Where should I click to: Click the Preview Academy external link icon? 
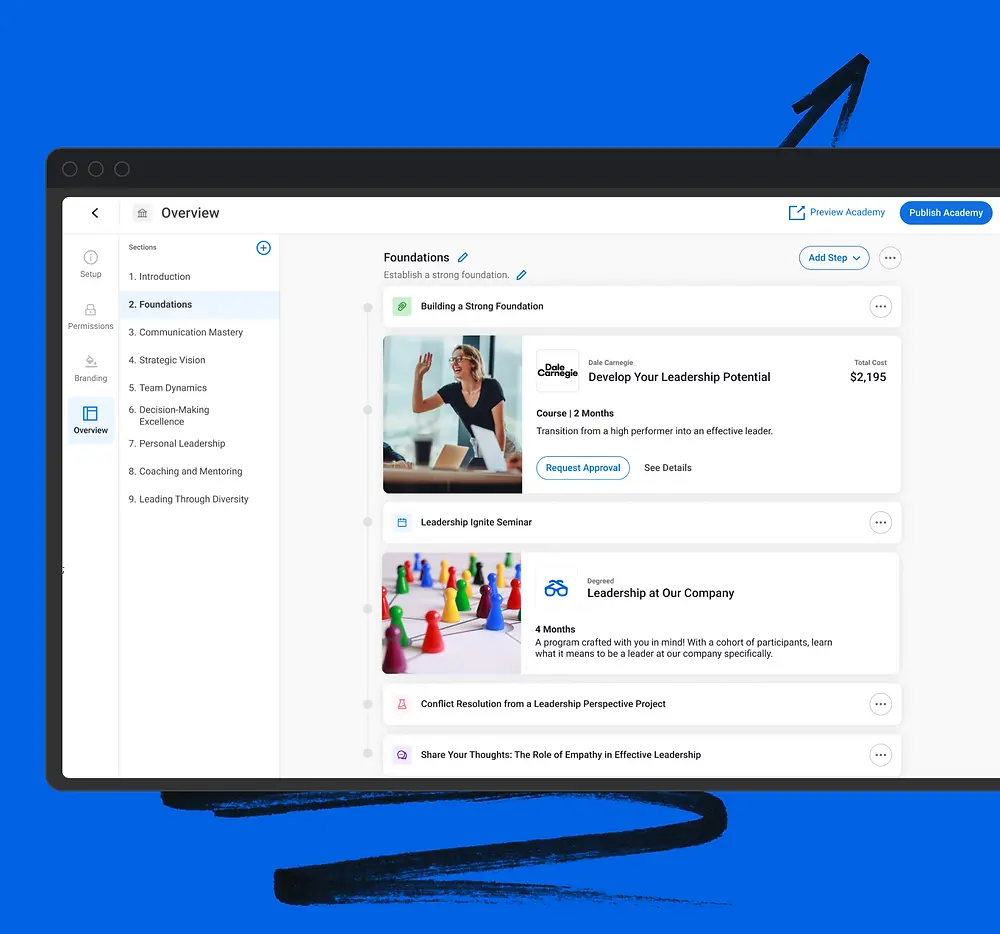797,213
